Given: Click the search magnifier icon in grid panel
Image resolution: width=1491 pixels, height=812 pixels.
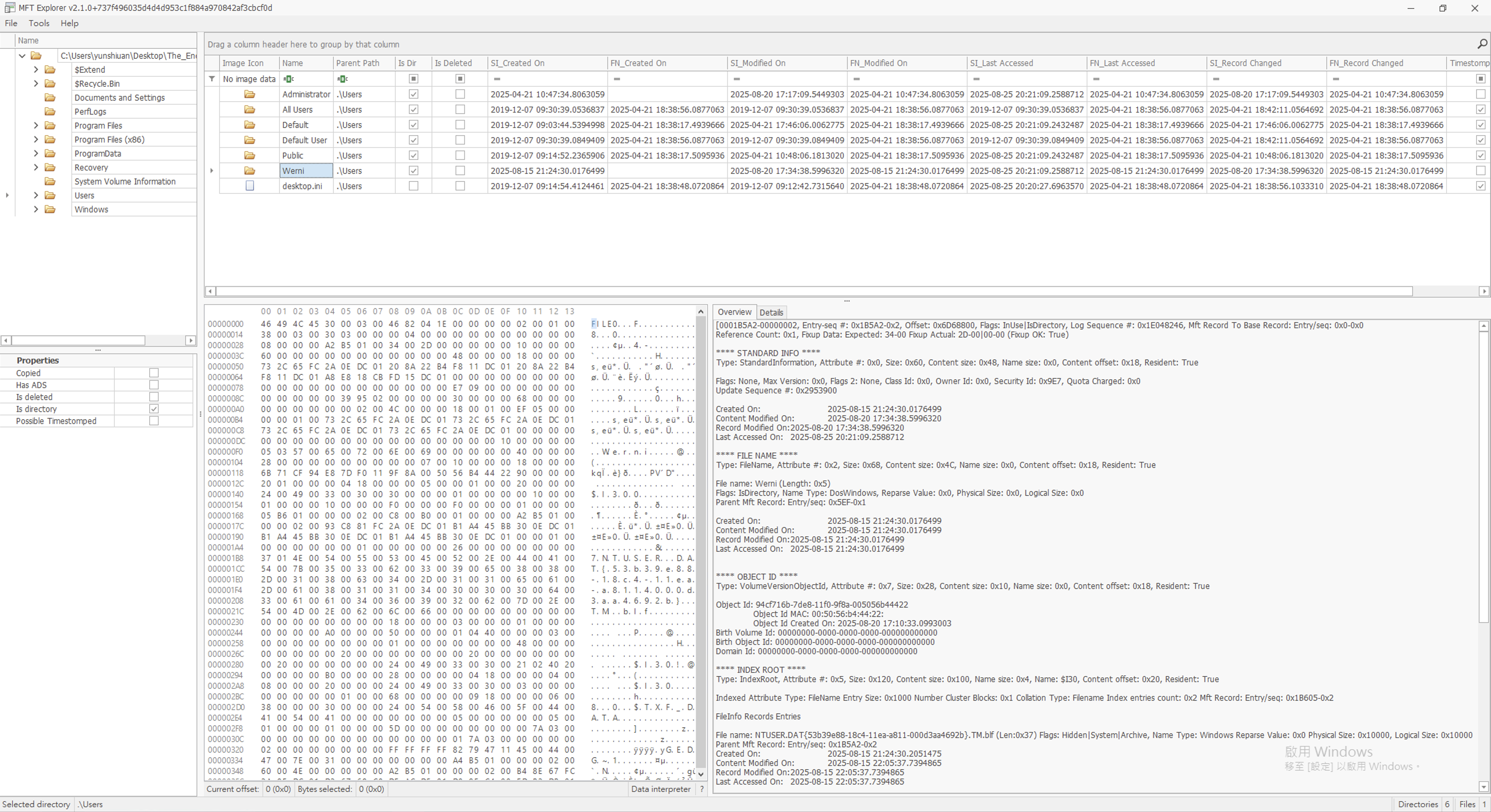Looking at the screenshot, I should (1482, 44).
